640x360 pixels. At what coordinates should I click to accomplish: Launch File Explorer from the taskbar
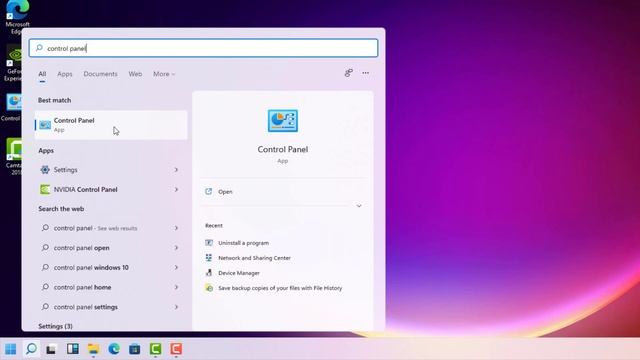pos(93,349)
